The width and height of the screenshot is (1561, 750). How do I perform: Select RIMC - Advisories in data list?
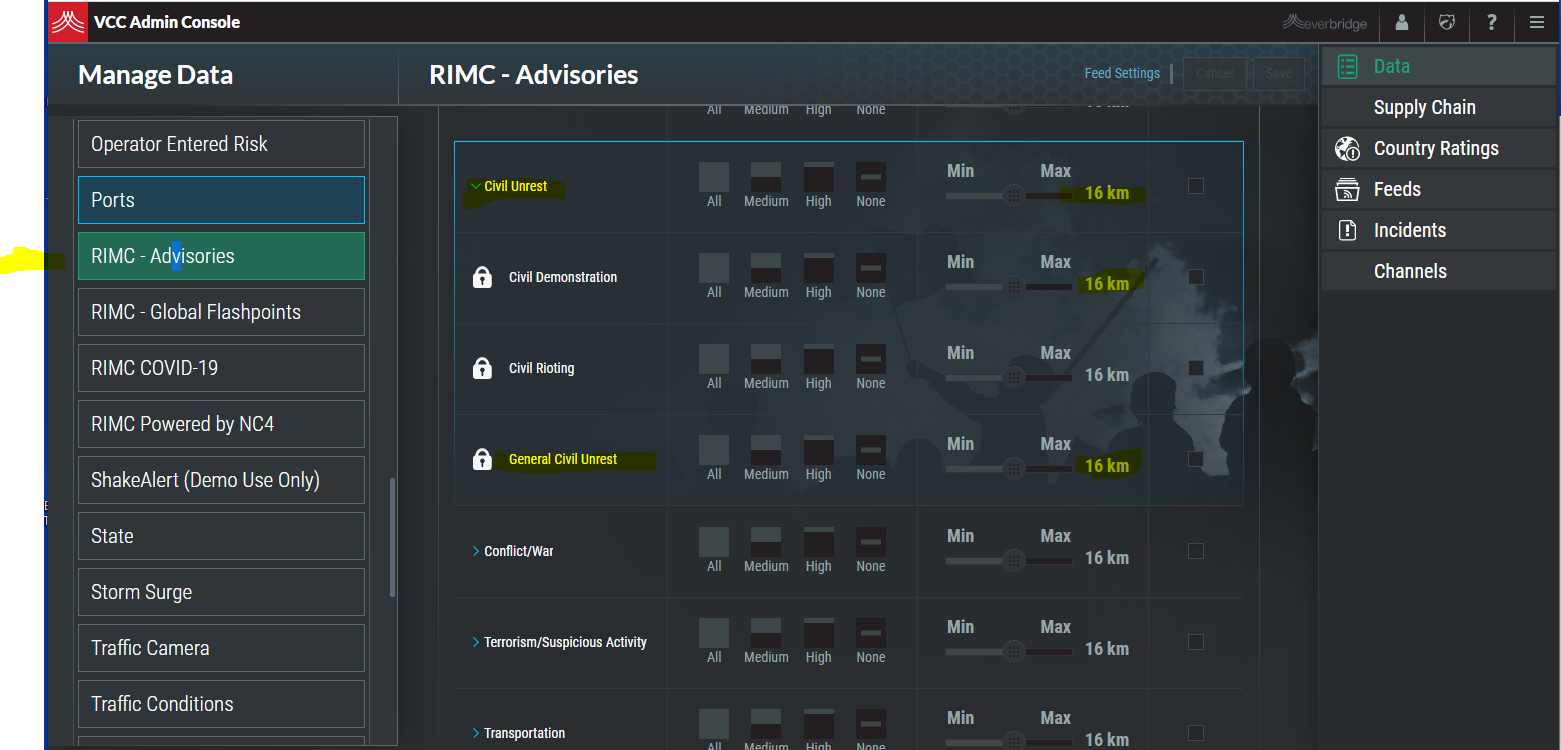[x=221, y=256]
